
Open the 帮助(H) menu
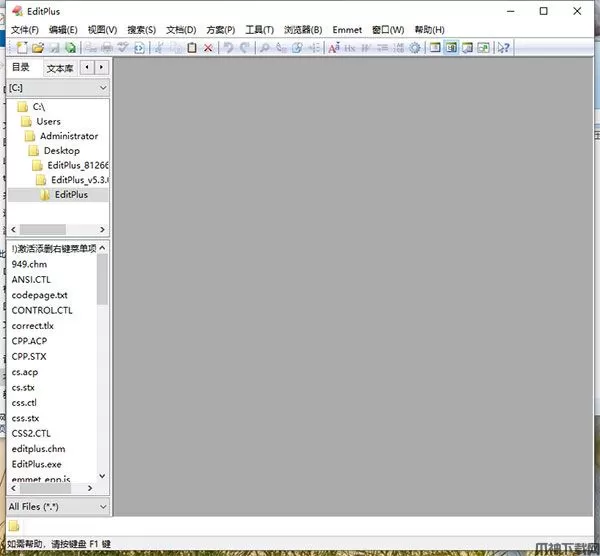429,30
